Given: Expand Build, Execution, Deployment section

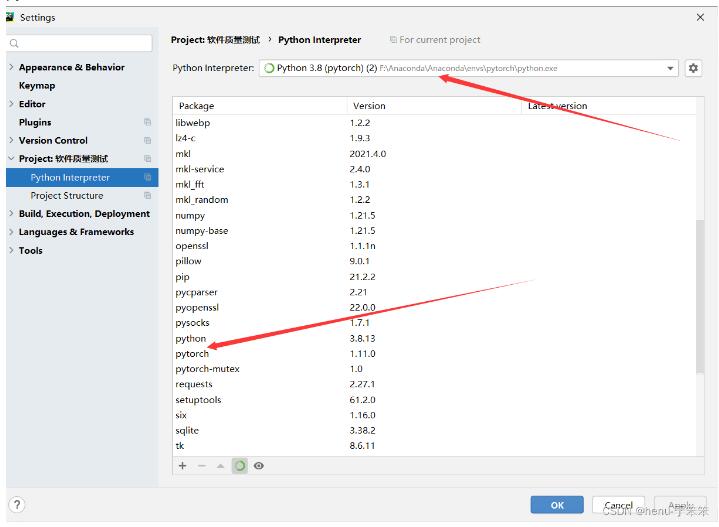Looking at the screenshot, I should click(11, 214).
